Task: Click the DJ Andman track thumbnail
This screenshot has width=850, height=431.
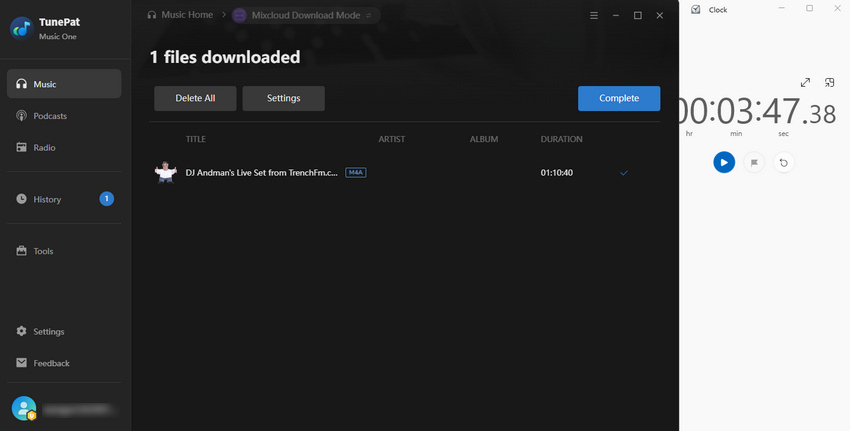Action: coord(165,172)
